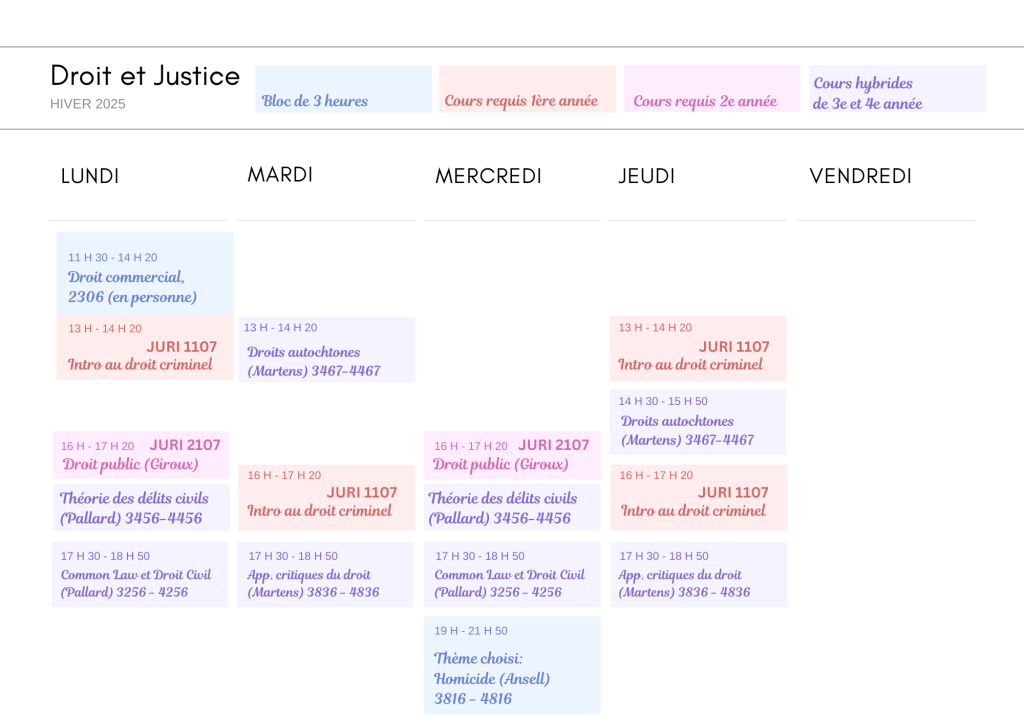Screen dimensions: 1024x723
Task: Select the 'Cours requis 1ère année' legend box
Action: coord(527,89)
